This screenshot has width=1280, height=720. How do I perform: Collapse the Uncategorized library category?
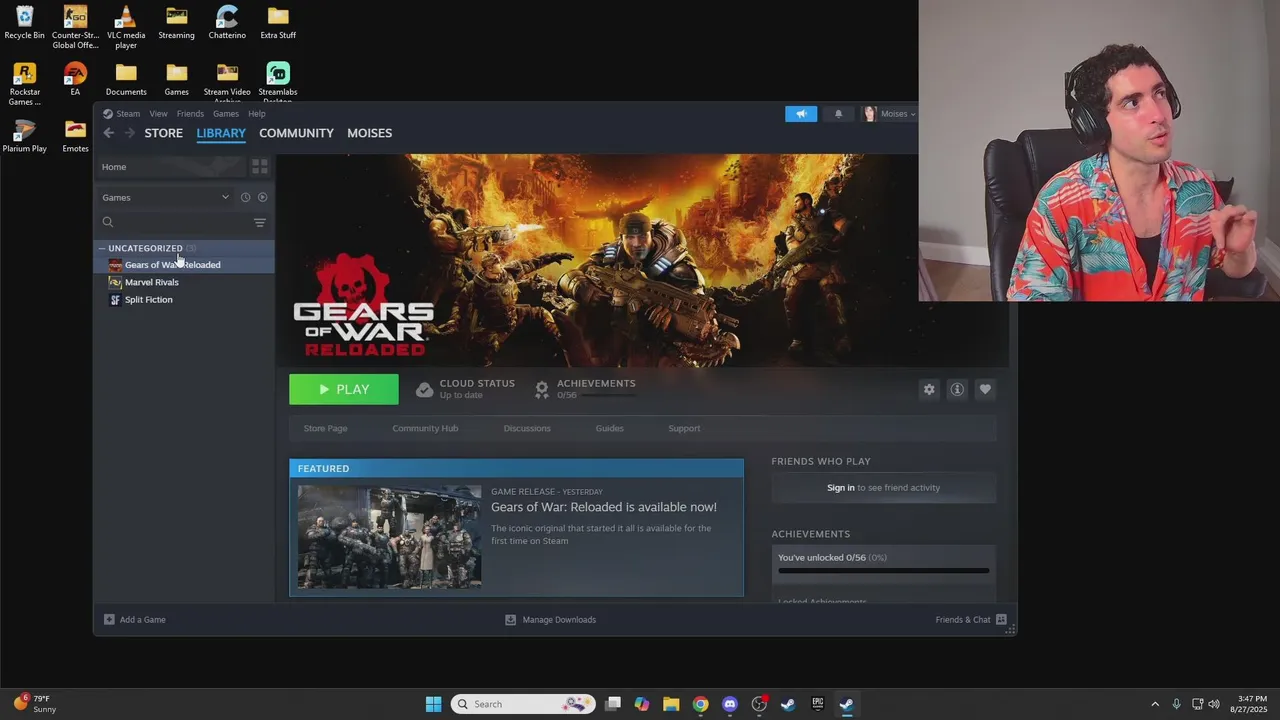tap(102, 248)
